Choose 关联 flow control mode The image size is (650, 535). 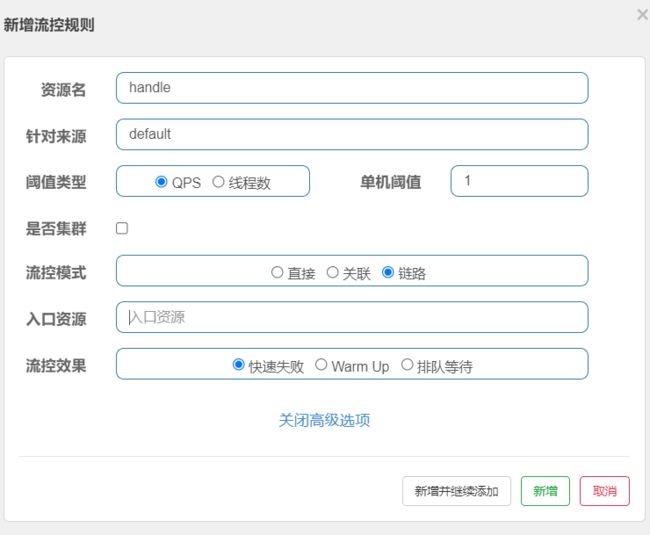(332, 272)
